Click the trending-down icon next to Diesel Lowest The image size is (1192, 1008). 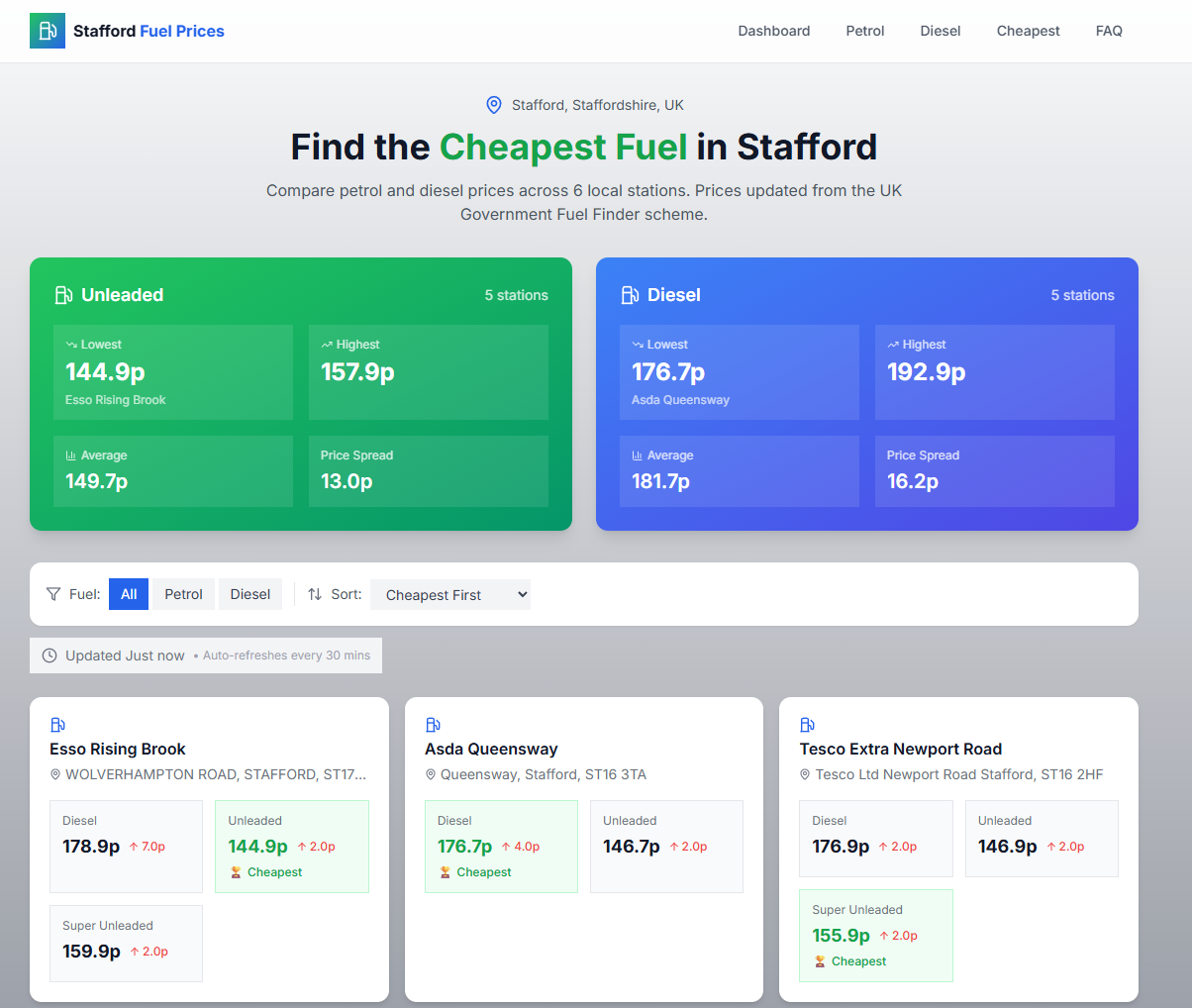point(638,345)
